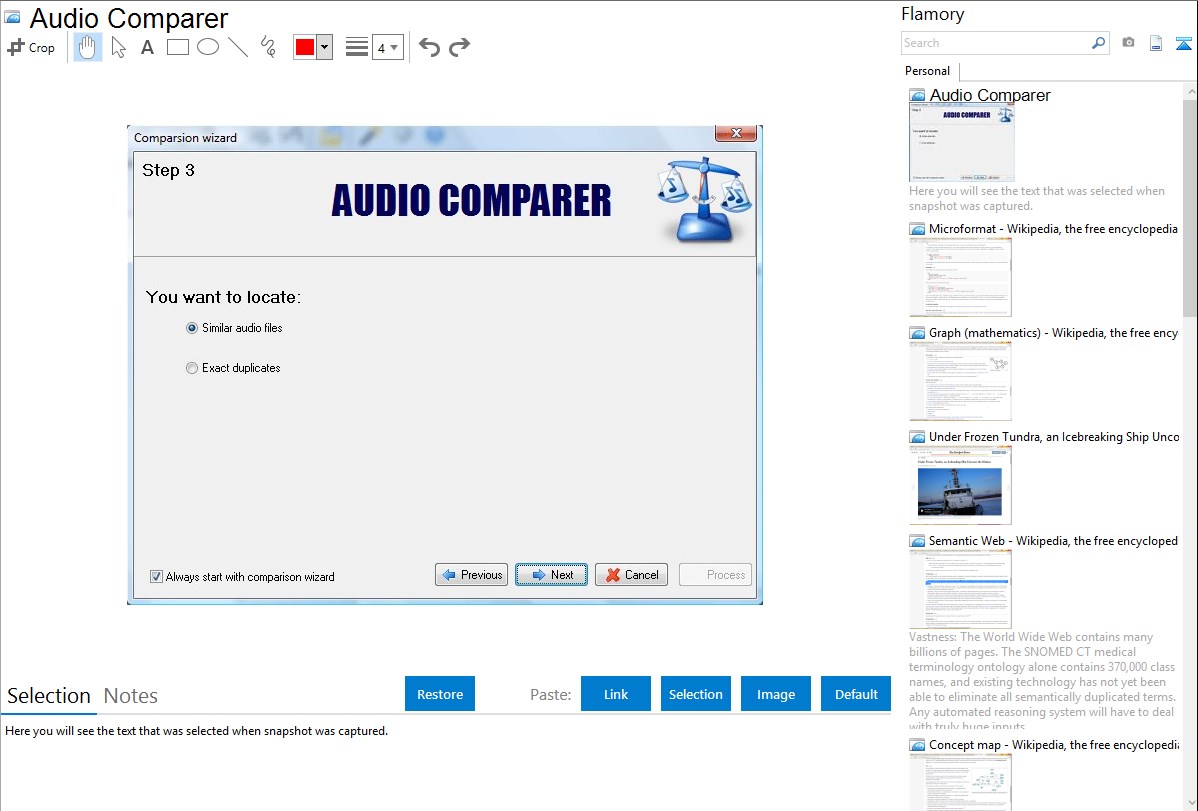Cancel the comparison wizard
1198x811 pixels.
[x=631, y=575]
